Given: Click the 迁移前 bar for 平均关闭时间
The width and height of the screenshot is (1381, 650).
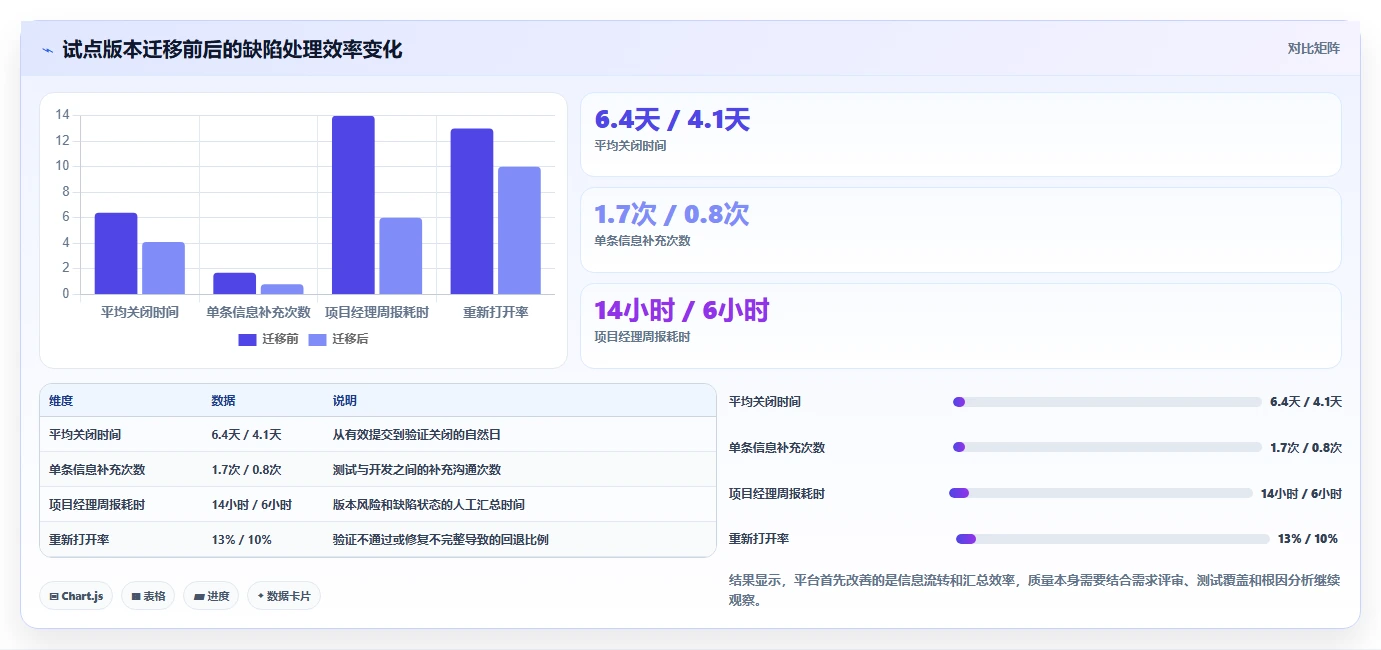Looking at the screenshot, I should coord(116,253).
